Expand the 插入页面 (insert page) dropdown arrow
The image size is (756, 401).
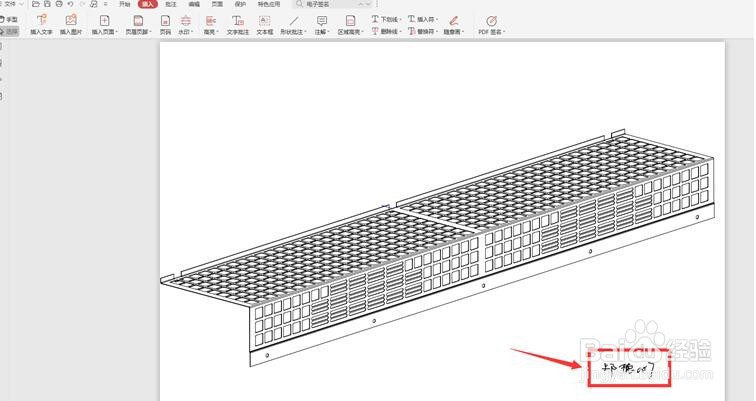[x=117, y=32]
